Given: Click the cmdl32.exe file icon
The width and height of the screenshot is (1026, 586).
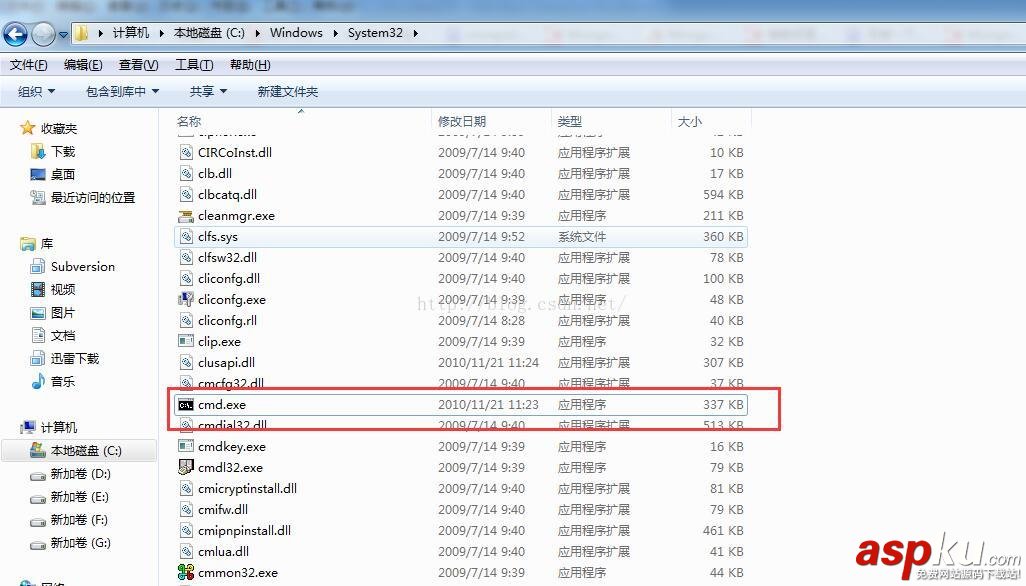Looking at the screenshot, I should pos(186,467).
